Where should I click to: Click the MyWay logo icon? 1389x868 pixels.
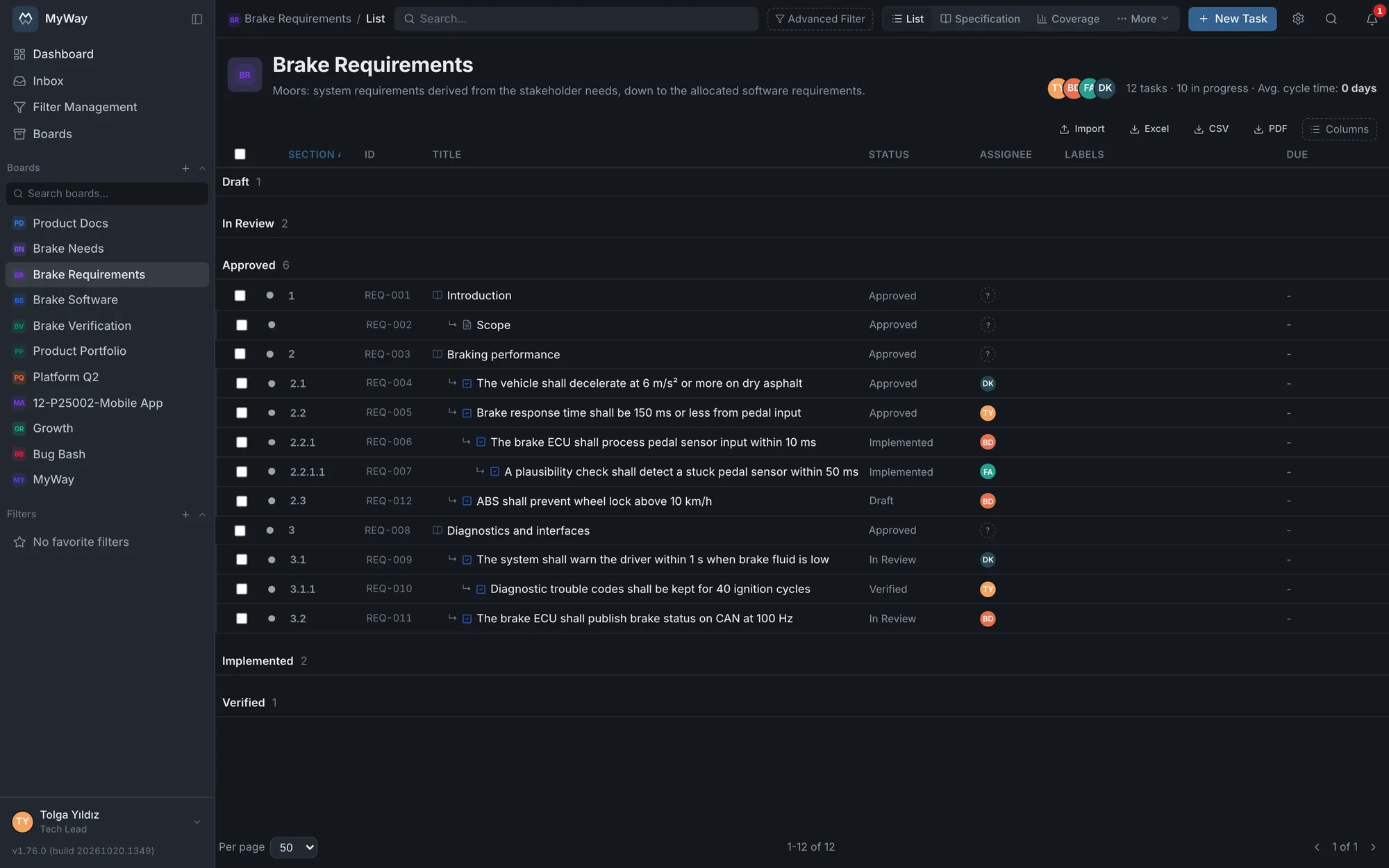(x=25, y=19)
